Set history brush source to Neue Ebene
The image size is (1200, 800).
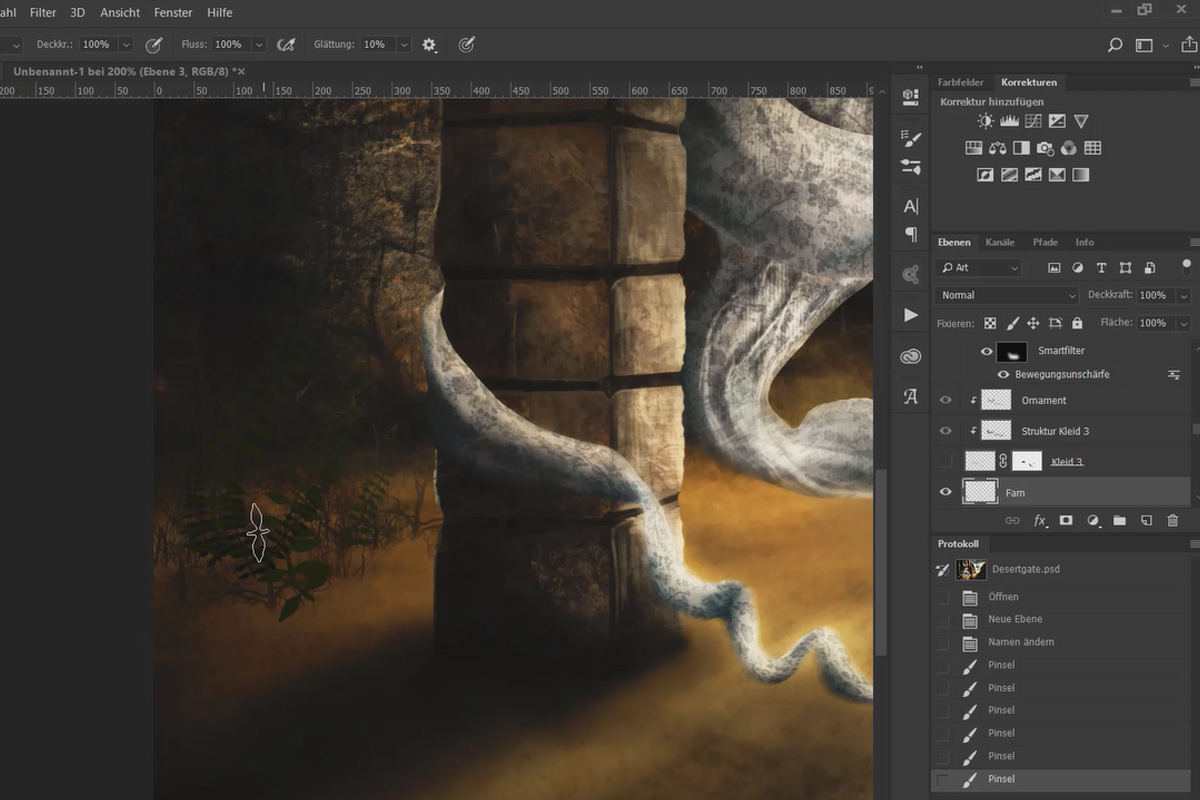click(x=942, y=619)
